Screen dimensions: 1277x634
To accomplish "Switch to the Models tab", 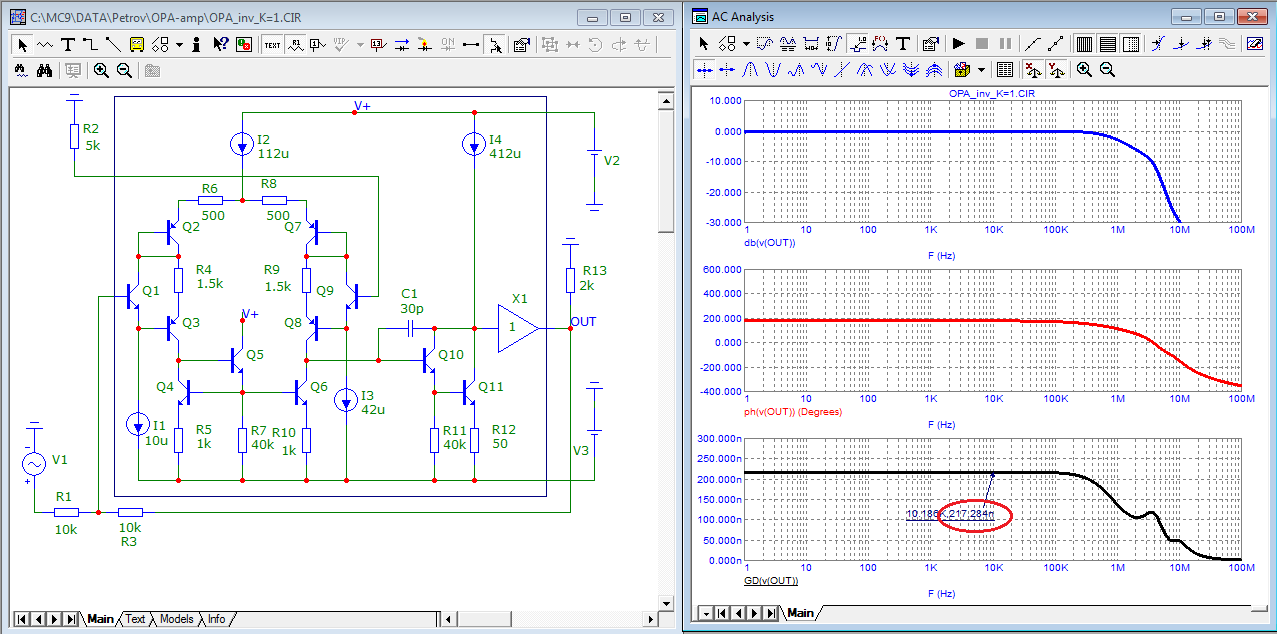I will (176, 619).
